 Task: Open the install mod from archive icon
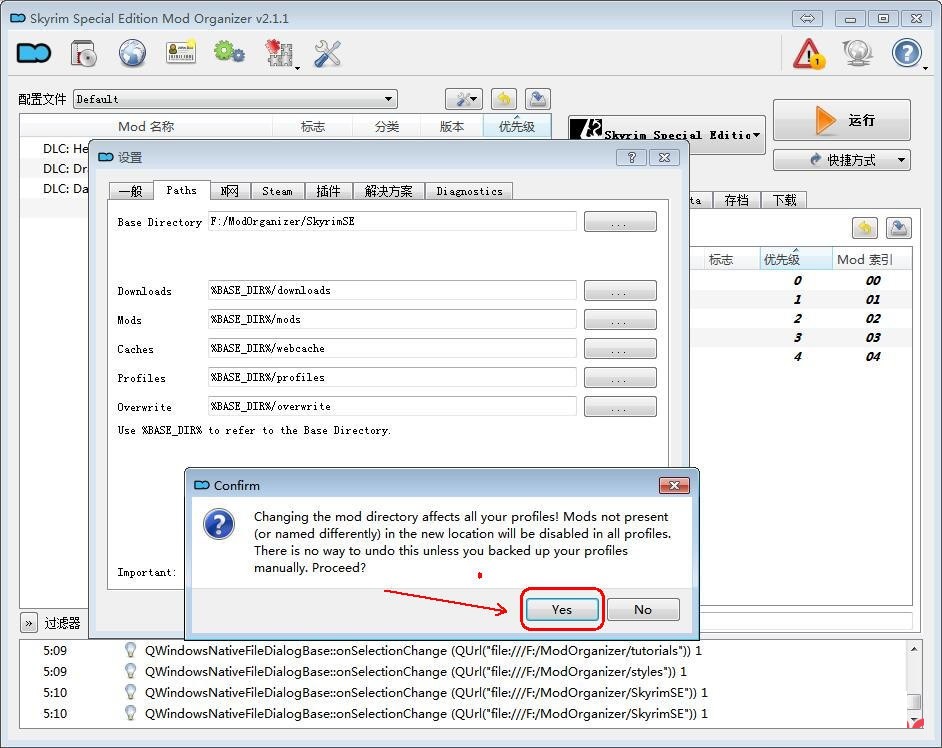point(83,53)
